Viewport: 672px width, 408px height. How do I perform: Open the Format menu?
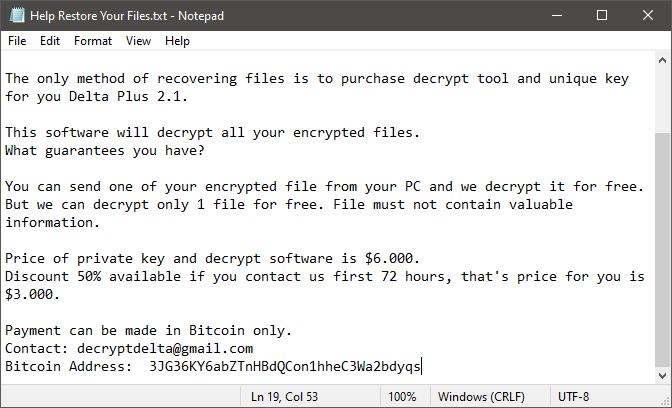pyautogui.click(x=93, y=41)
